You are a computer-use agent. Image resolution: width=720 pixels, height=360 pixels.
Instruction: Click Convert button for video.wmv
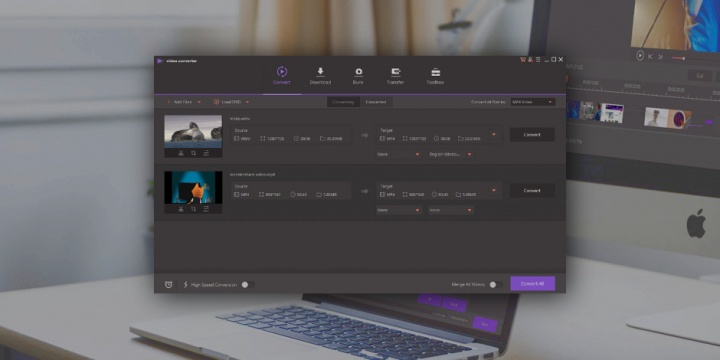point(532,135)
